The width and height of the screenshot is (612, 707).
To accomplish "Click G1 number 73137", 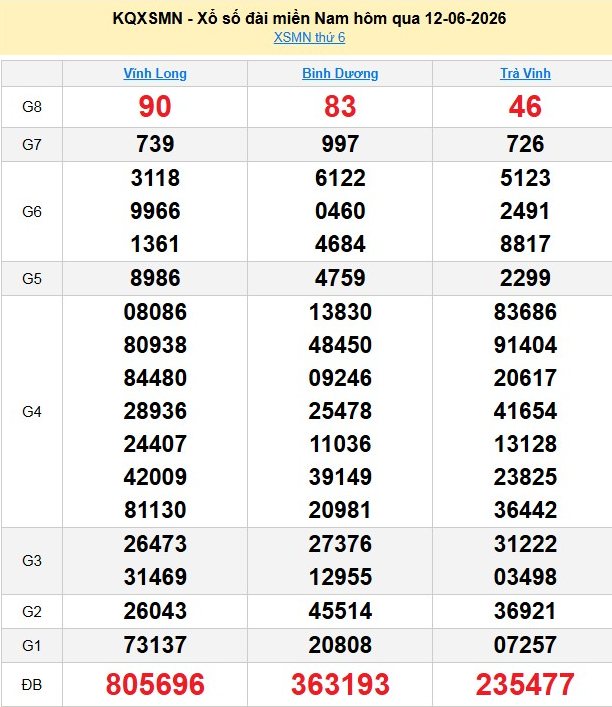I will click(155, 645).
